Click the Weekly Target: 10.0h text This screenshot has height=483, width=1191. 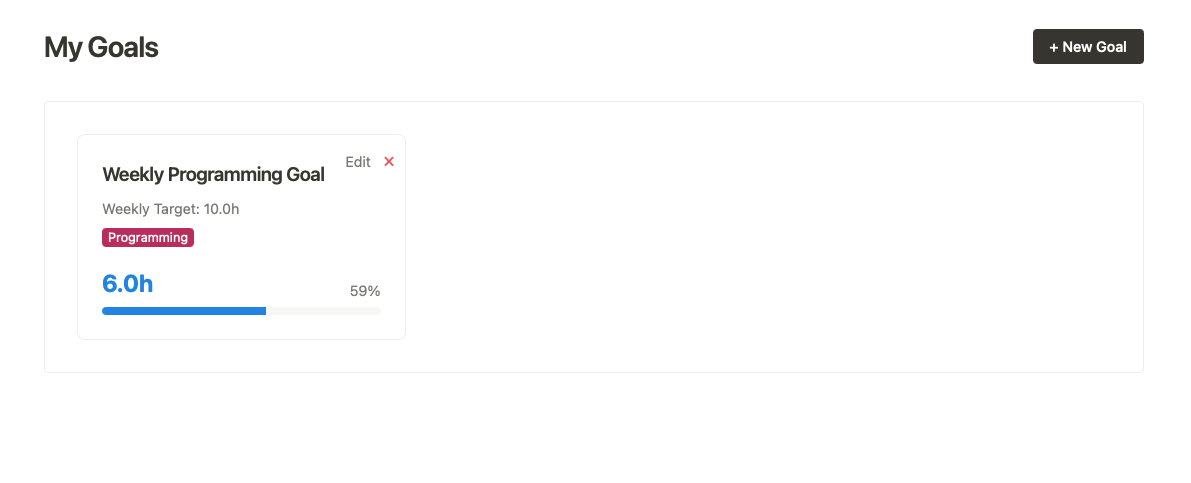coord(171,209)
